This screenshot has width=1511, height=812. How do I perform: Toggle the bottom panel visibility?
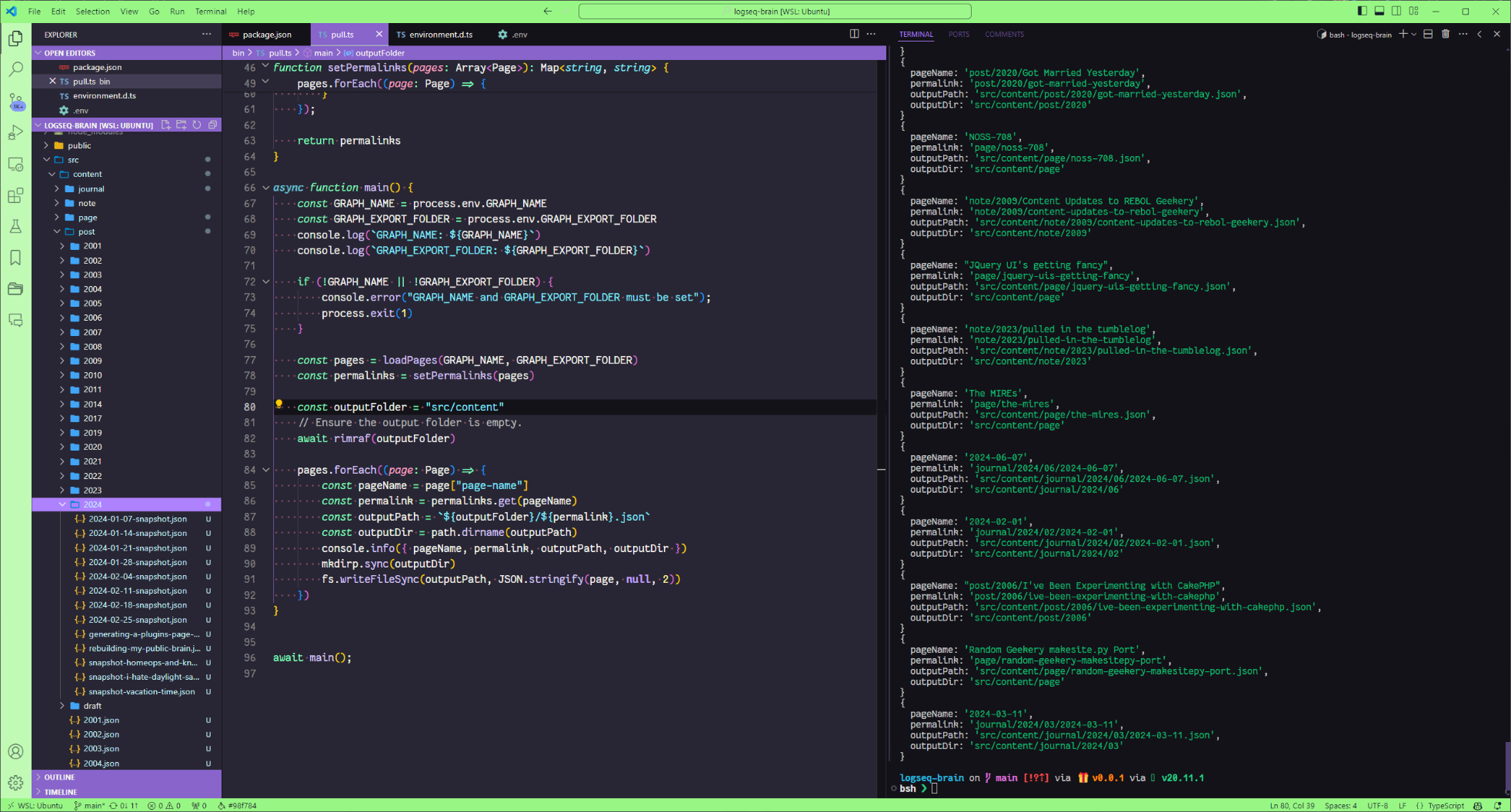1379,11
